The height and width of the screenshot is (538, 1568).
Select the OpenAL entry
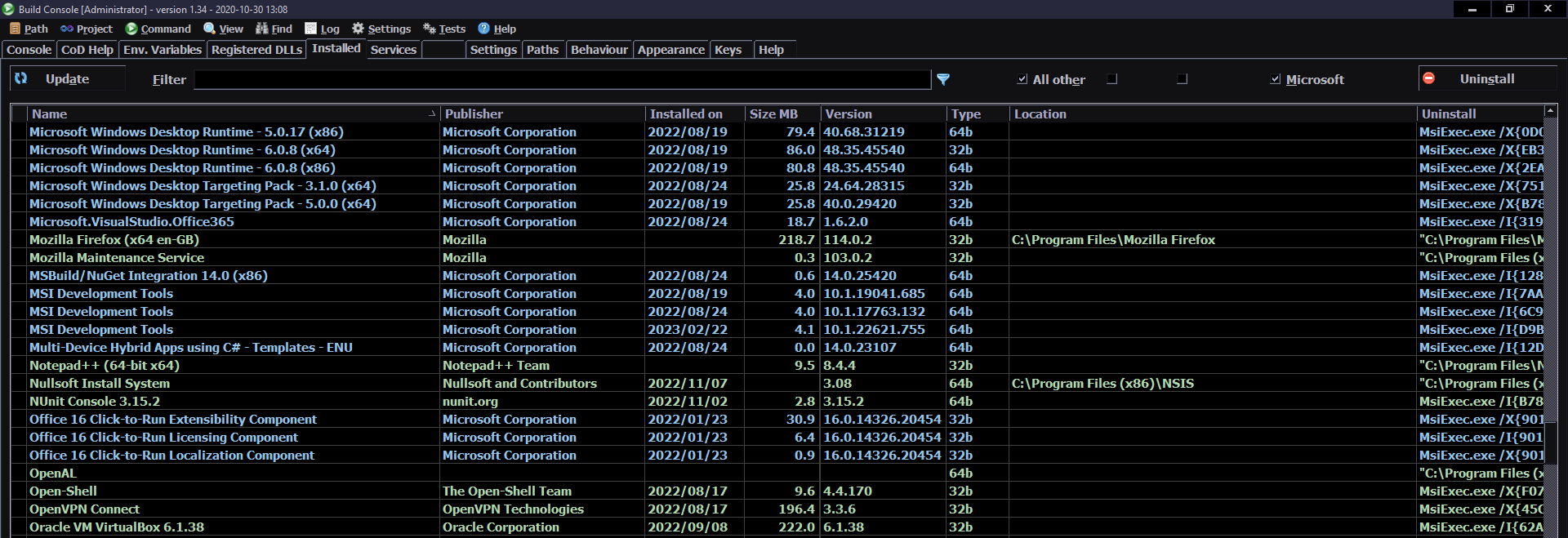[53, 474]
